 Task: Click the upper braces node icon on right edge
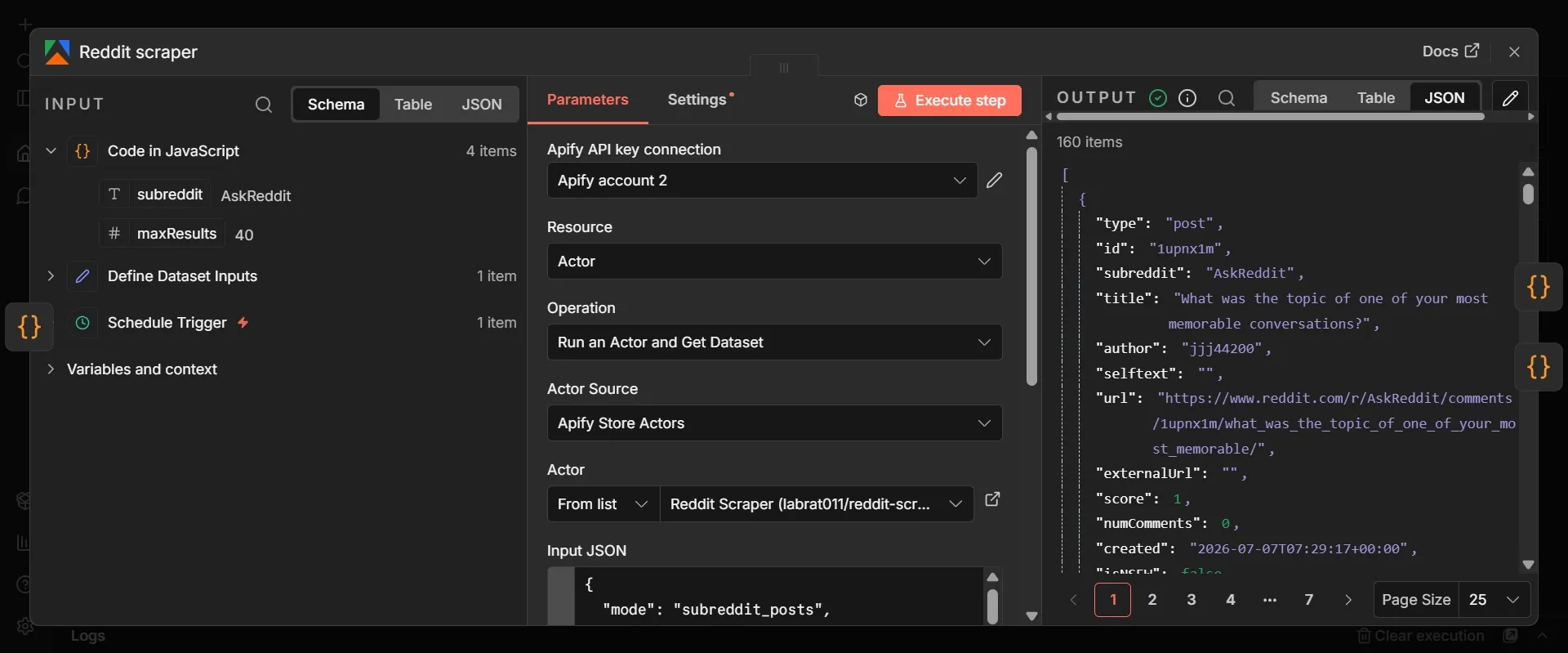click(x=1539, y=287)
